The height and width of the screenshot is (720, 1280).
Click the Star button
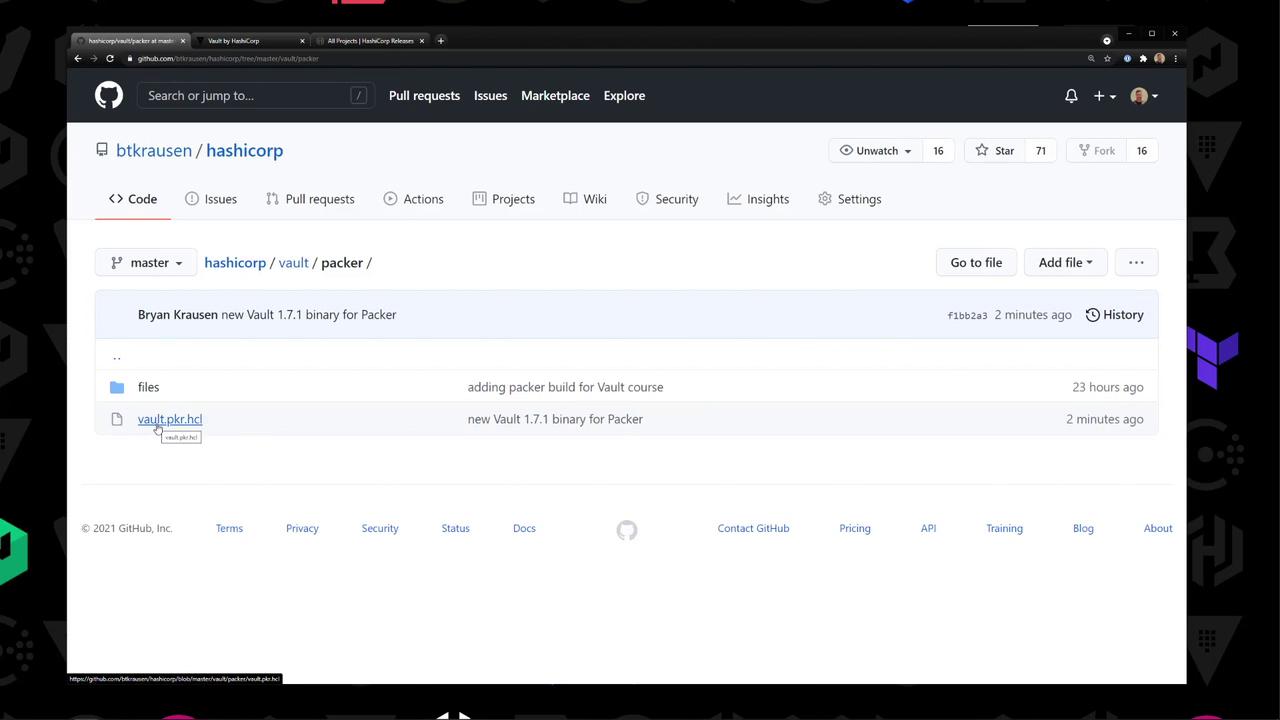994,151
